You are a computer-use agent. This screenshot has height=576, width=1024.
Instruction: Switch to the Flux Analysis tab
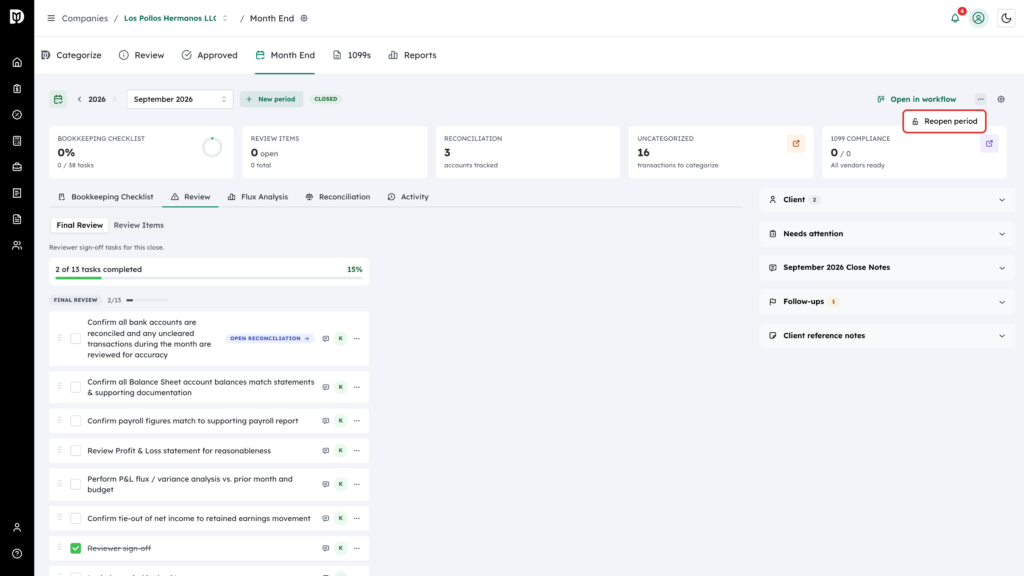[257, 197]
